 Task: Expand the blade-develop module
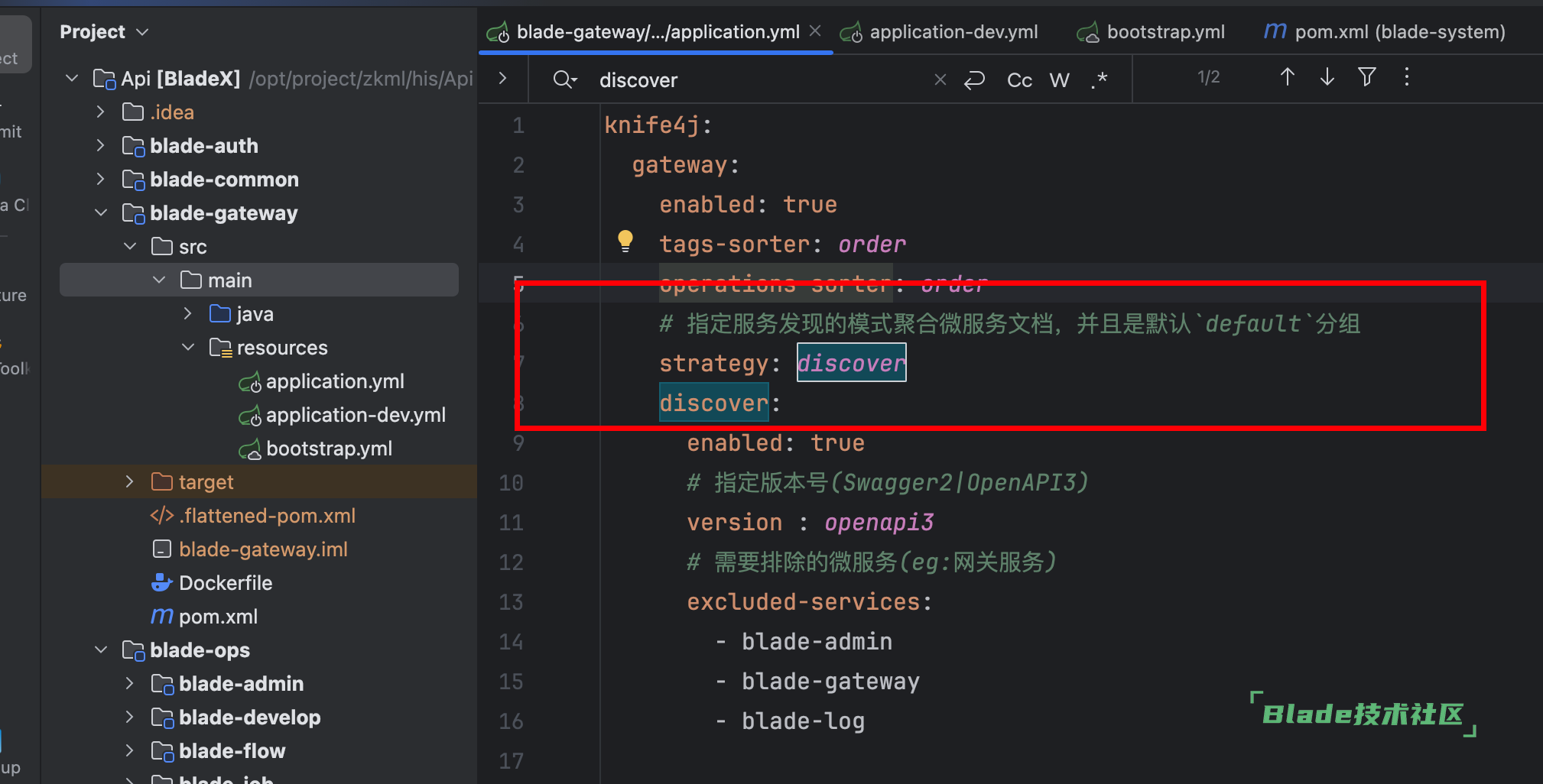coord(130,718)
